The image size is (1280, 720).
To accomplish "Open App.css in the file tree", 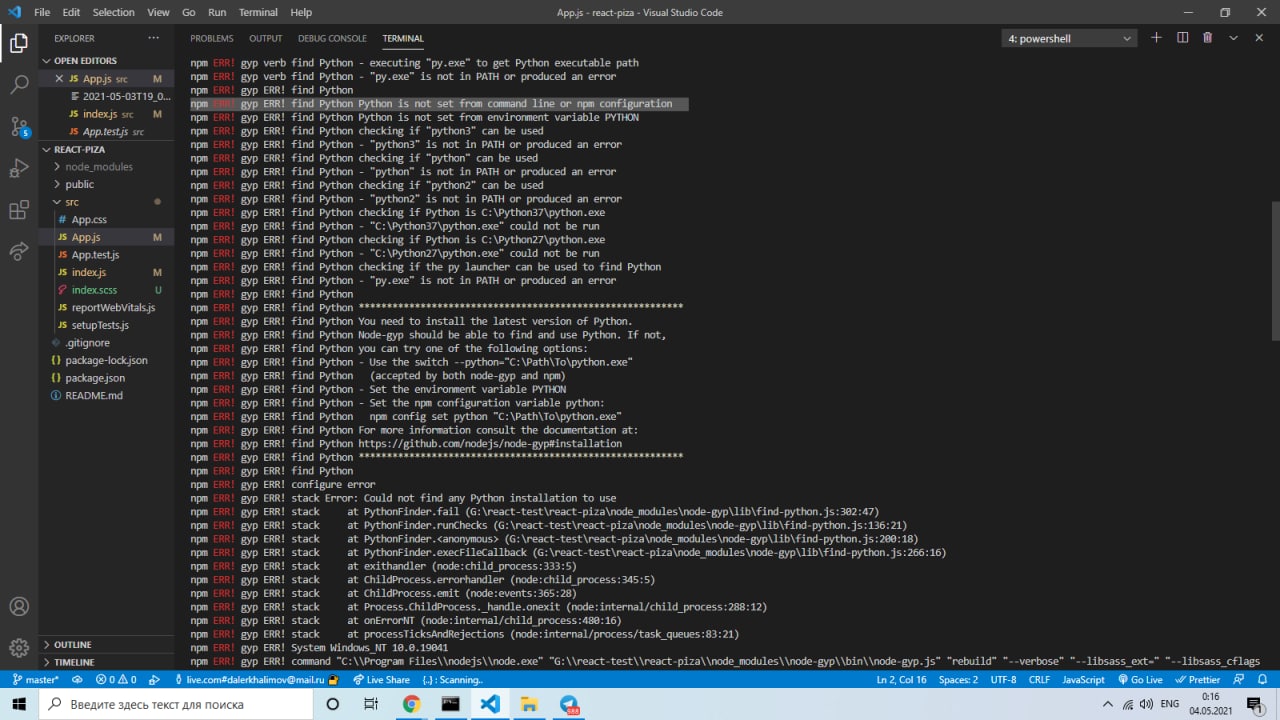I will coord(106,220).
